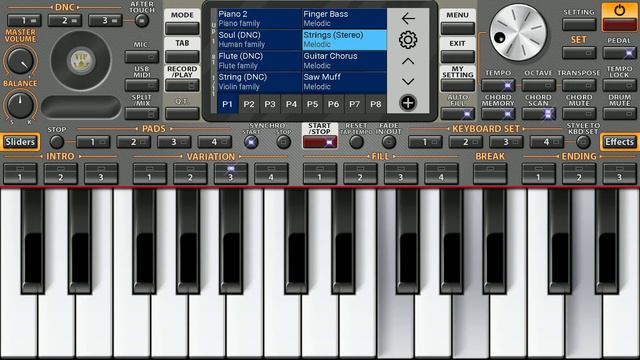Select the Tempo button
This screenshot has height=360, width=640.
pyautogui.click(x=498, y=85)
